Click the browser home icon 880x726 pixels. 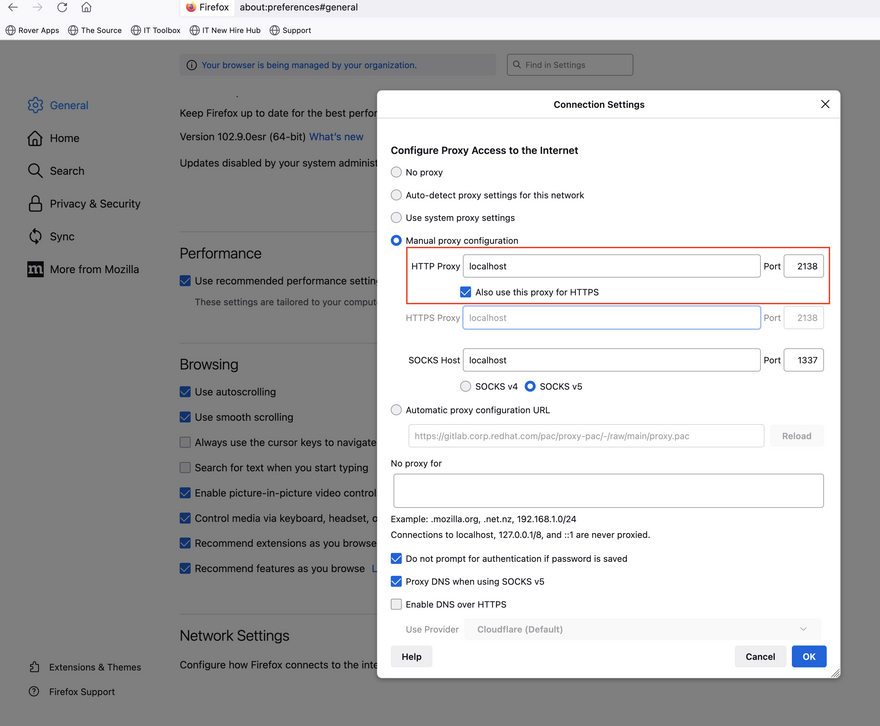tap(87, 7)
